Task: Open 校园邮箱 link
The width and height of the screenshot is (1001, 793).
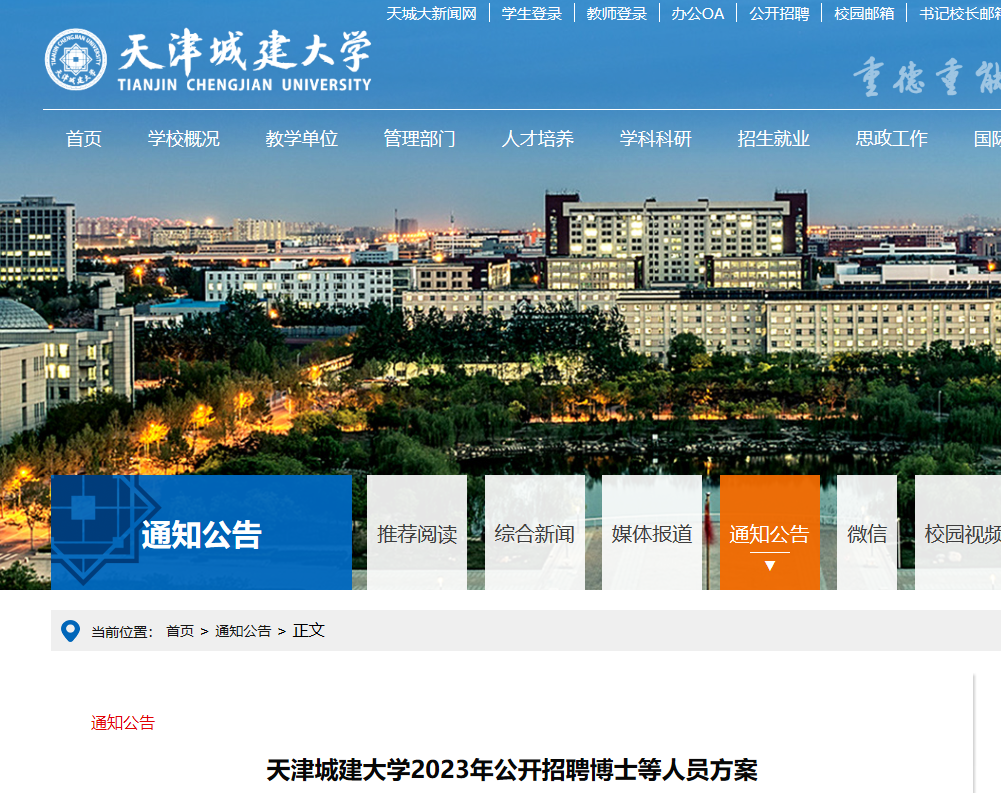Action: click(x=864, y=13)
